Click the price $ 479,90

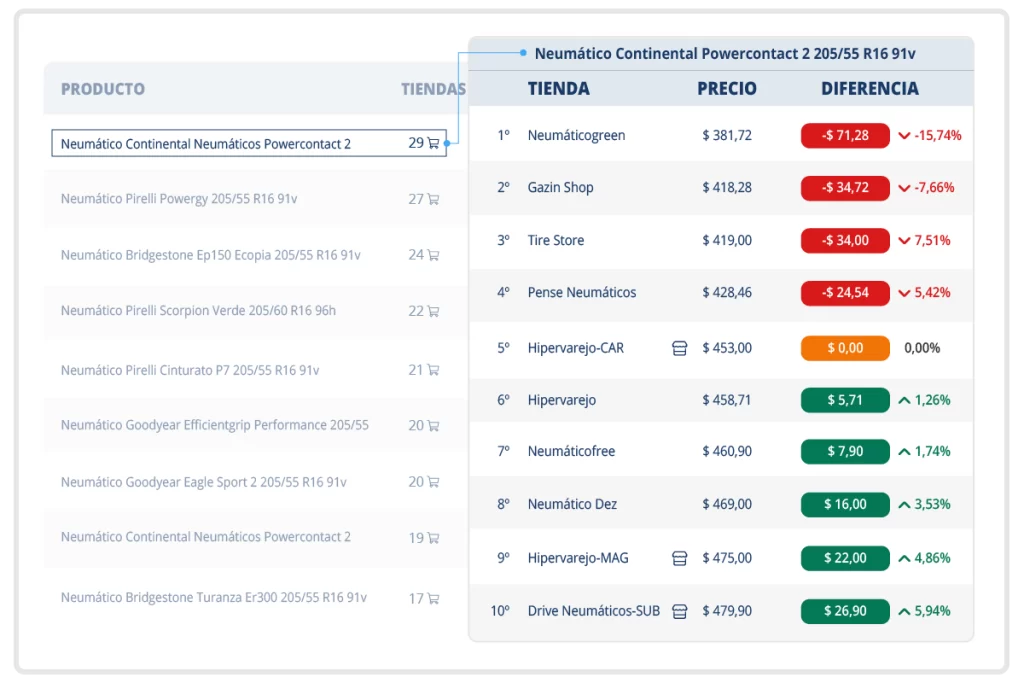pyautogui.click(x=727, y=611)
